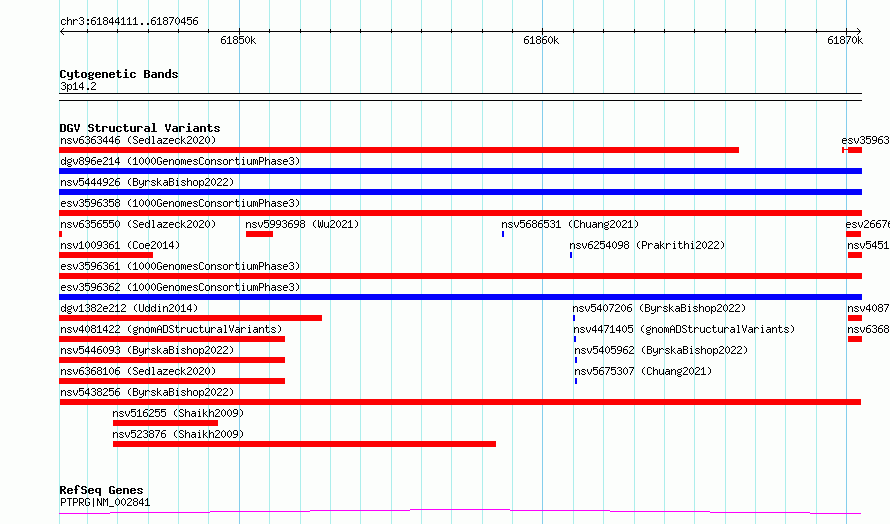The image size is (890, 524).
Task: Open the nsv6363446 (Sedlazeck2020) variant label
Action: (x=138, y=140)
